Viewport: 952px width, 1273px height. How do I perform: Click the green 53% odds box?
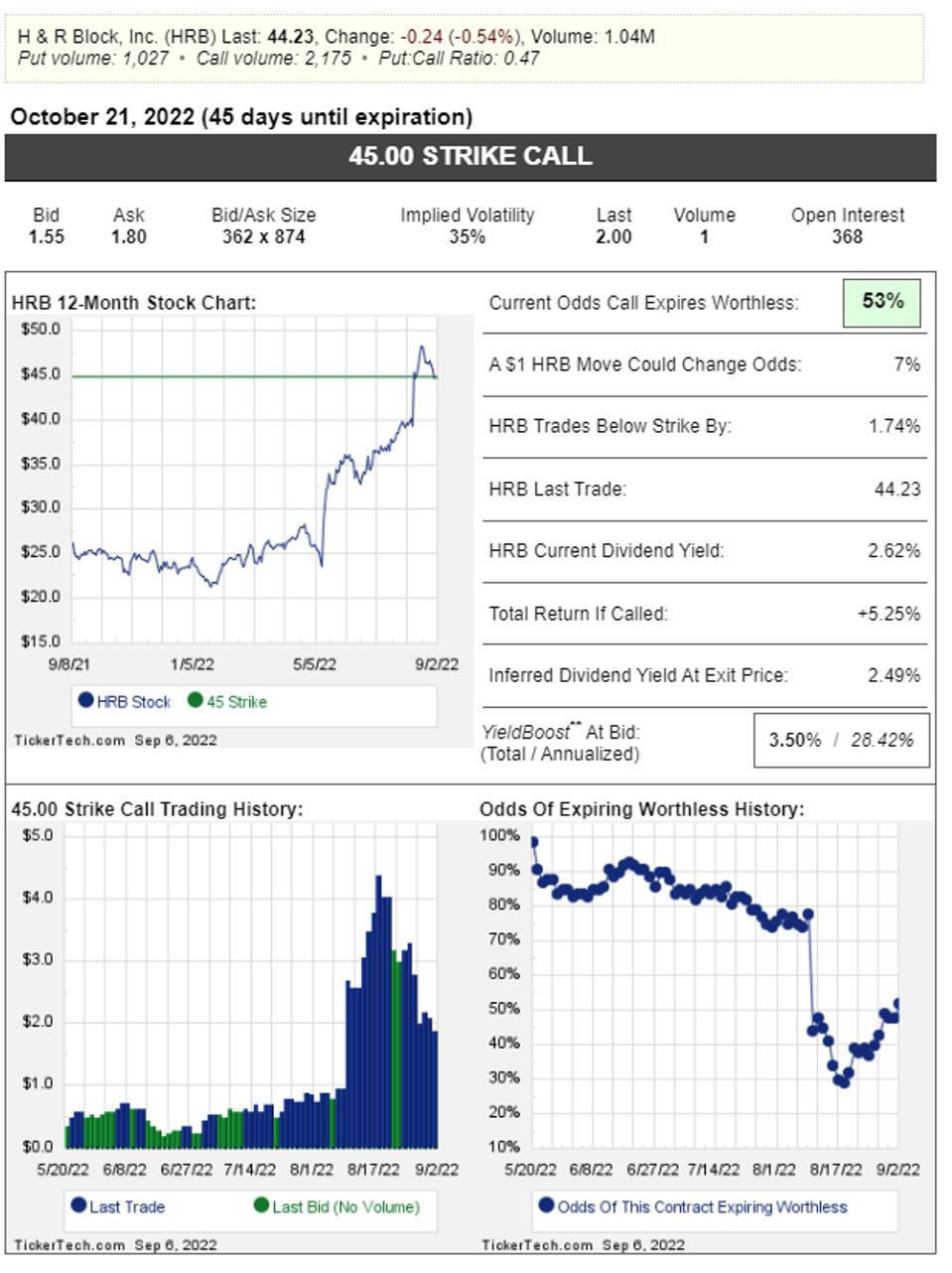882,302
